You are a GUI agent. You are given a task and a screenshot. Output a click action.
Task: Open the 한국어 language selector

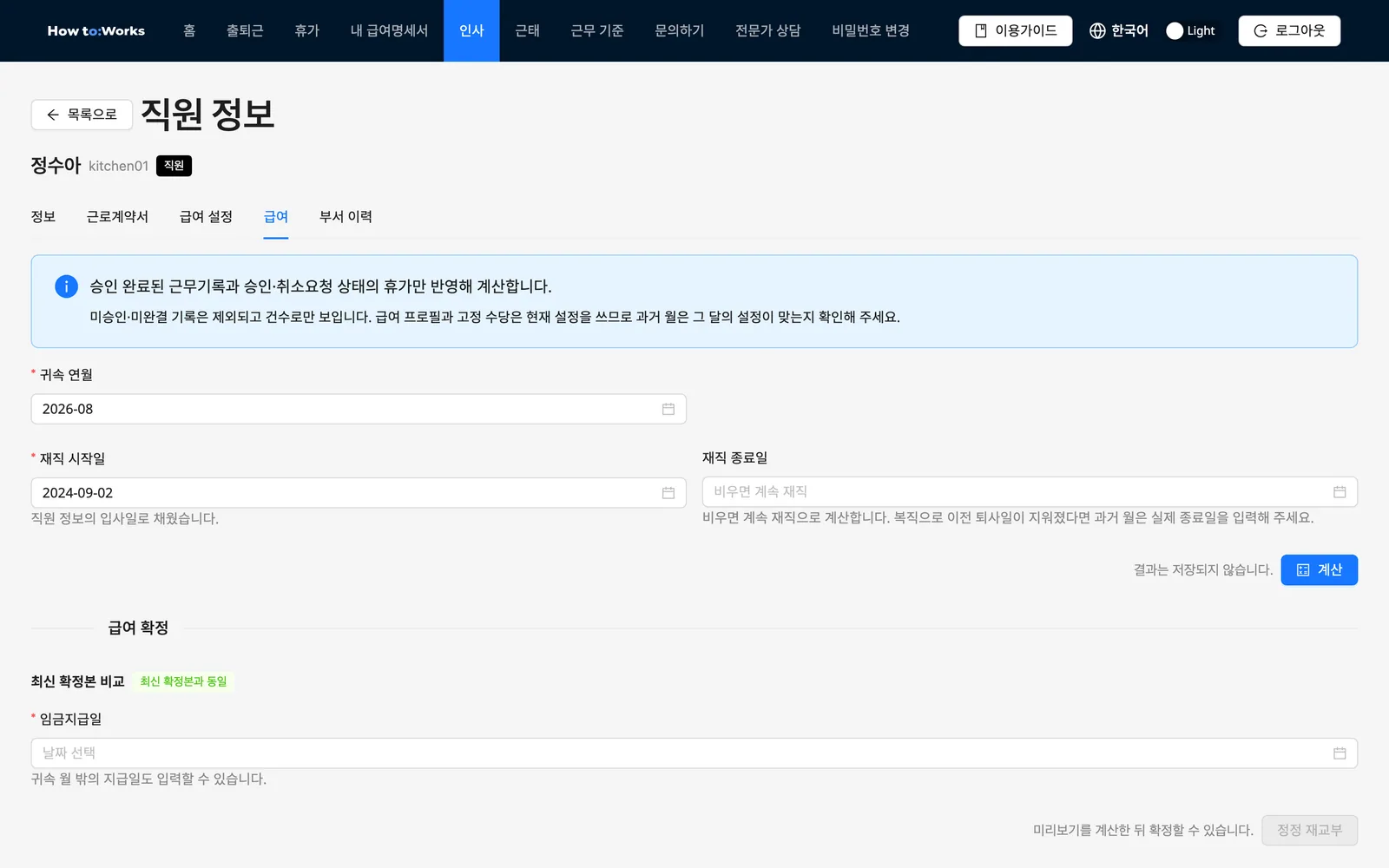pyautogui.click(x=1119, y=31)
